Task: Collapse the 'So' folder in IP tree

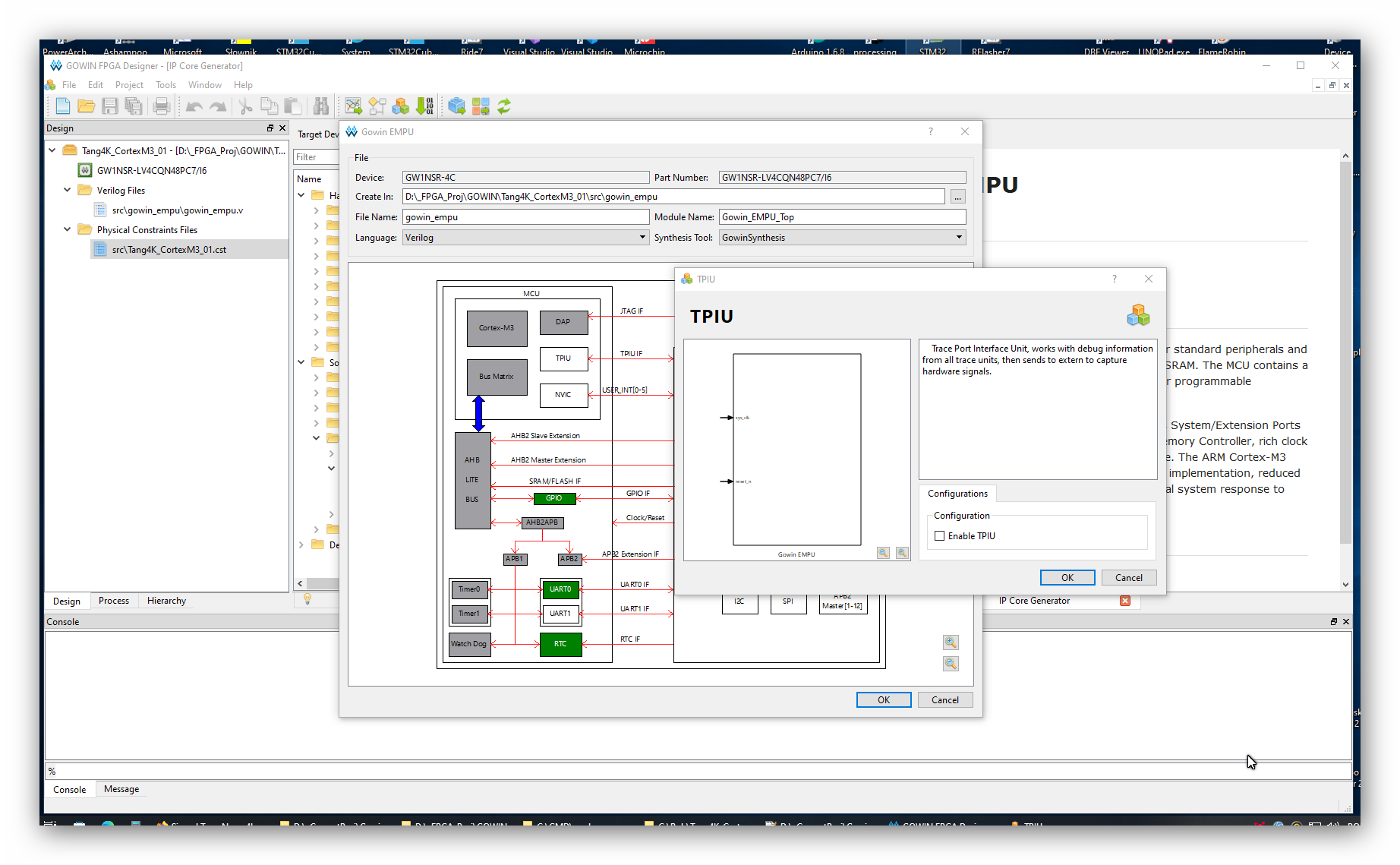Action: point(301,362)
